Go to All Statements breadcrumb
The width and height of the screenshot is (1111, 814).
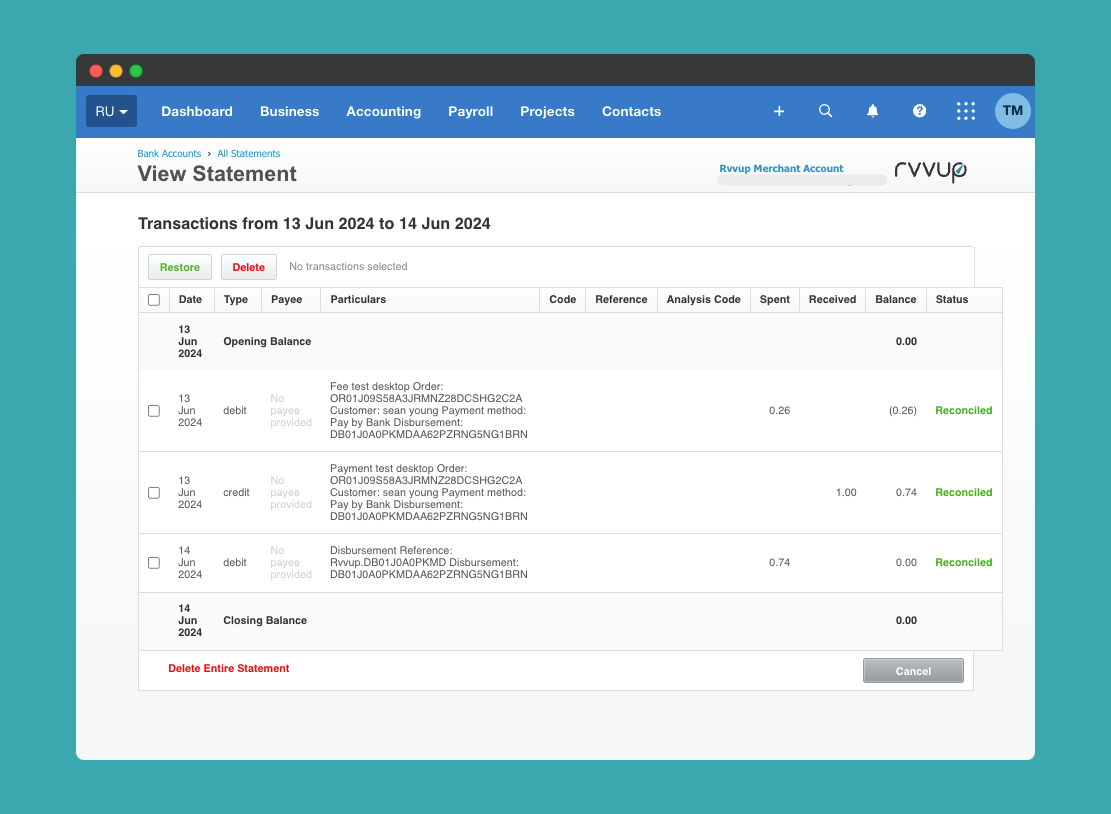pyautogui.click(x=248, y=154)
